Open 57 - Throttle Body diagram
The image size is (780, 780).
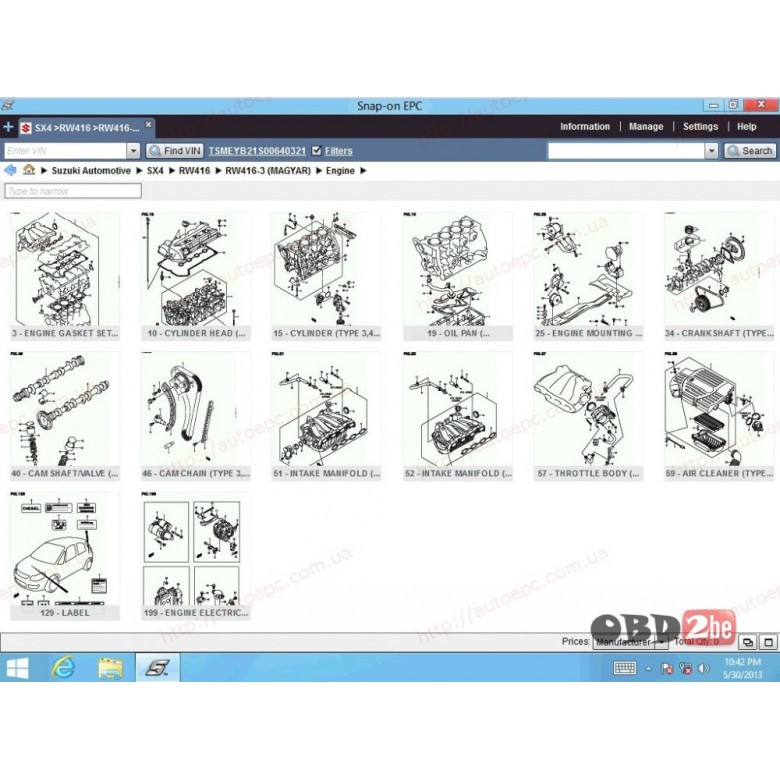[x=588, y=416]
